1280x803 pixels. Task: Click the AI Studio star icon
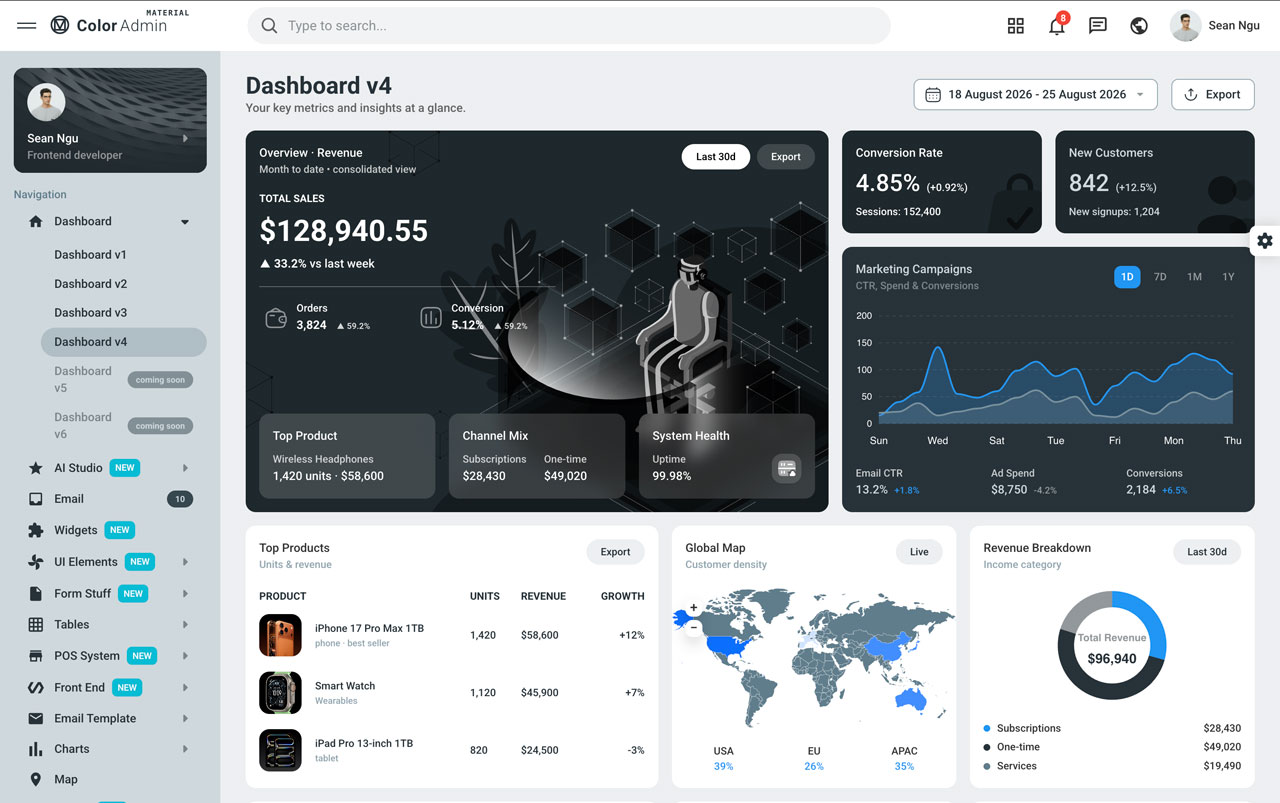point(36,468)
